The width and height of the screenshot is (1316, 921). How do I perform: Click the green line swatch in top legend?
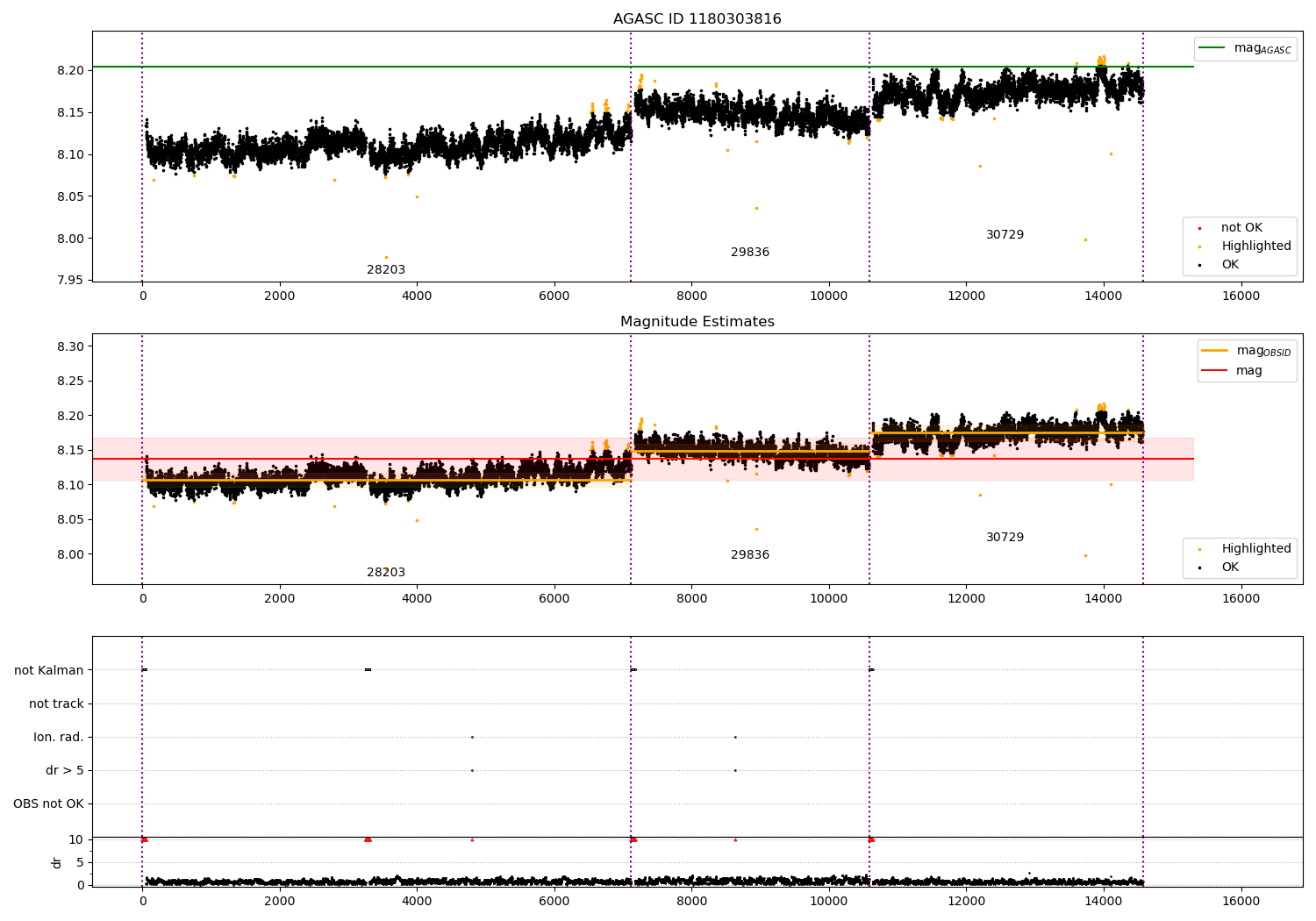click(1212, 47)
